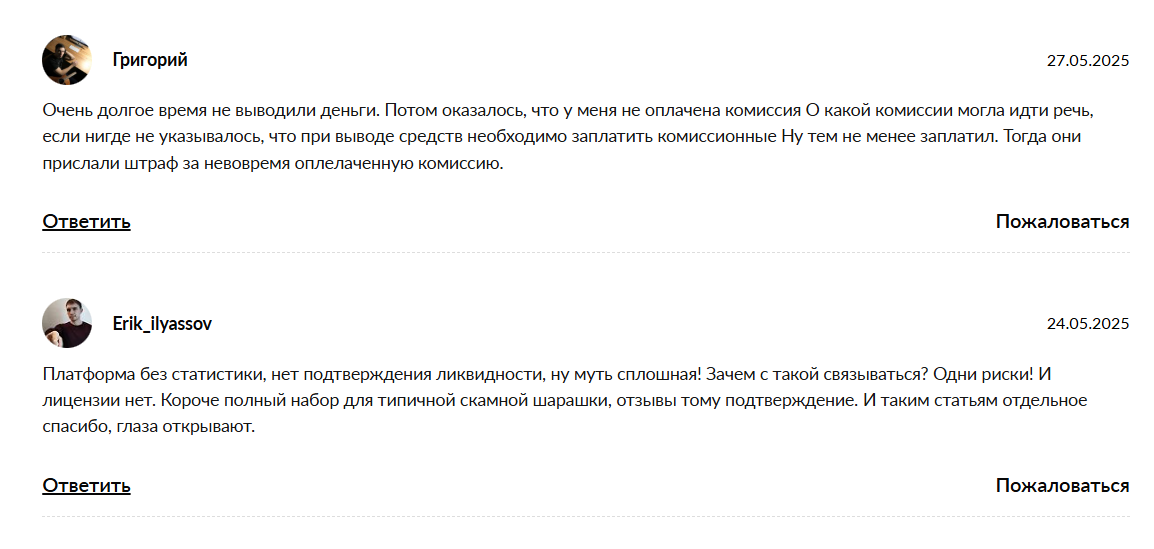Open the Григорий username profile
This screenshot has height=549, width=1154.
pyautogui.click(x=150, y=60)
